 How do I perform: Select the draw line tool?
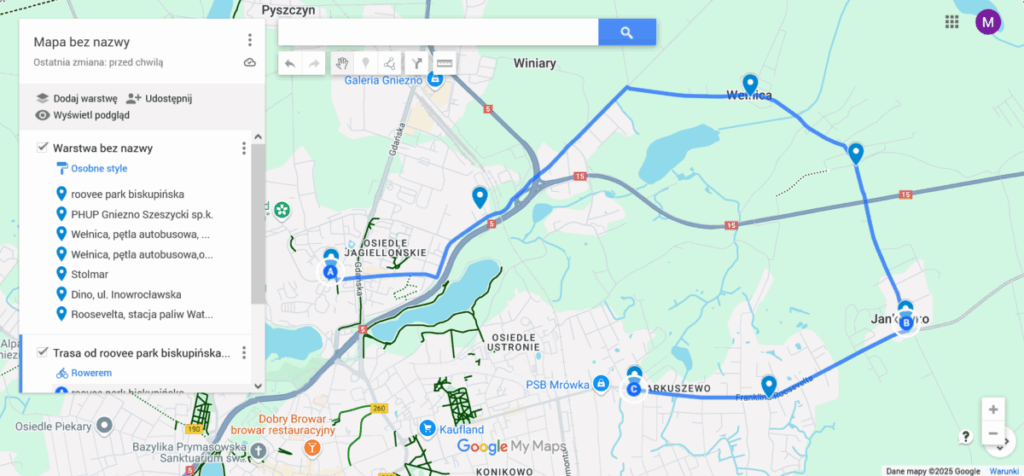click(x=390, y=63)
